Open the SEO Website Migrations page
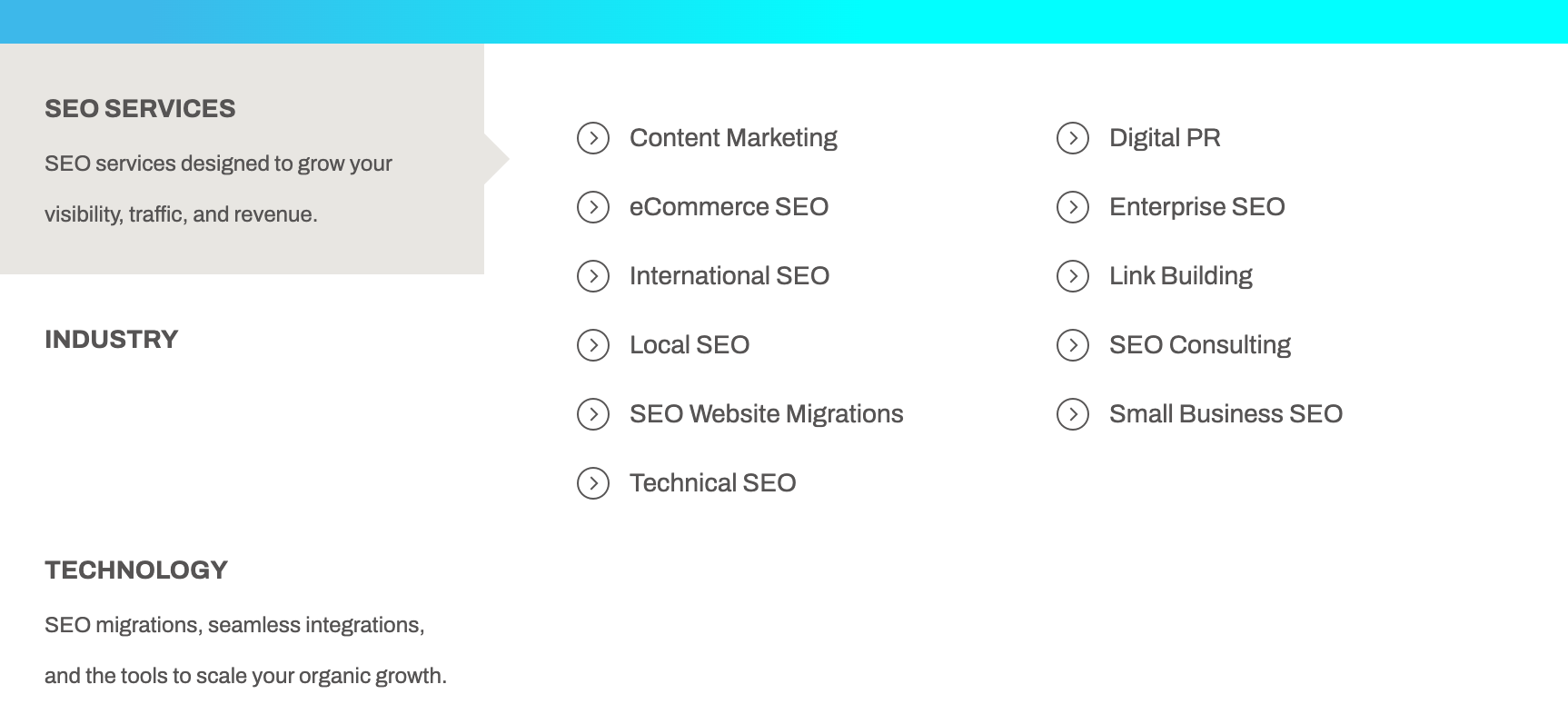The height and width of the screenshot is (714, 1568). click(766, 414)
